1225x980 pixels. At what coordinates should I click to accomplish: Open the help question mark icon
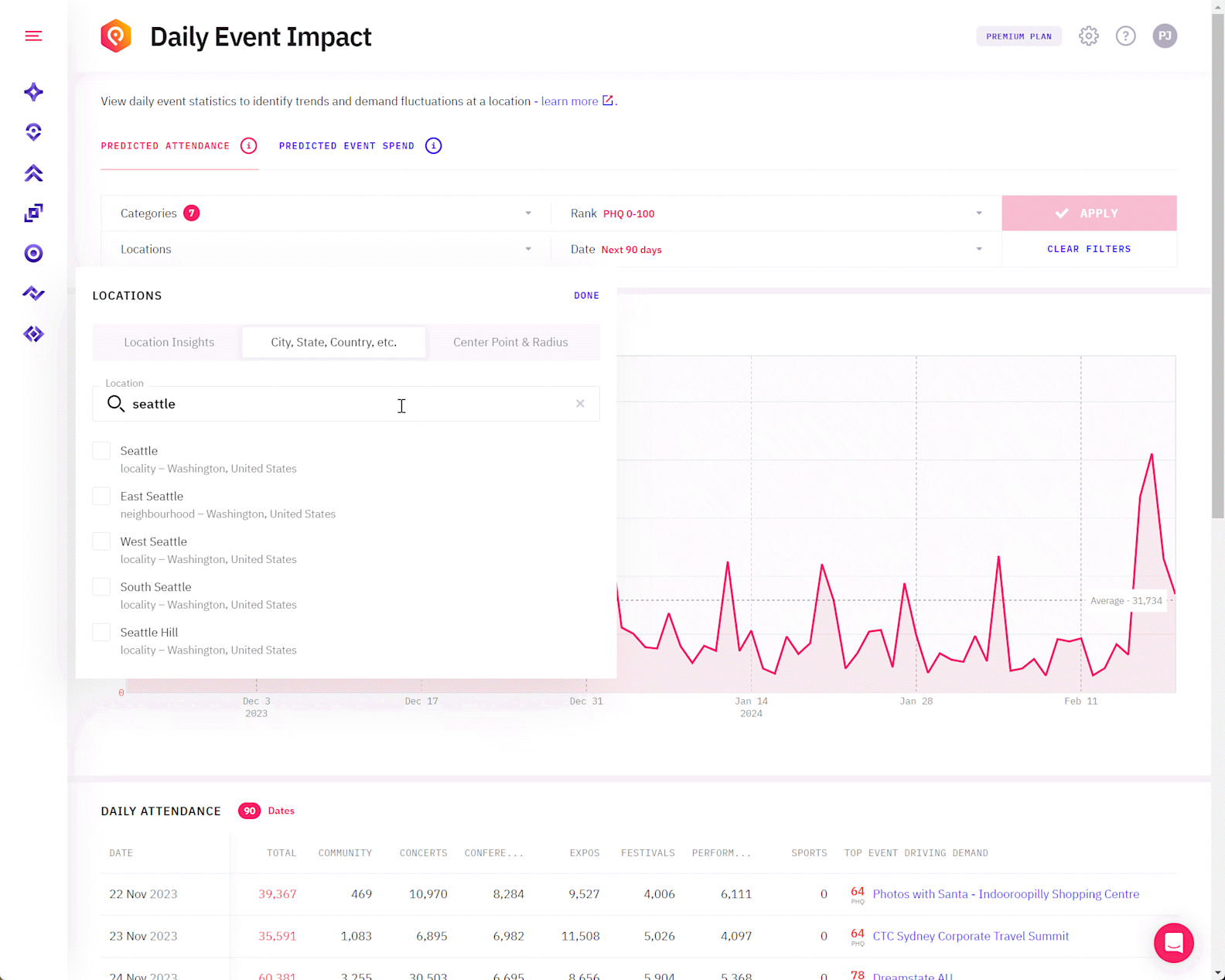tap(1125, 36)
